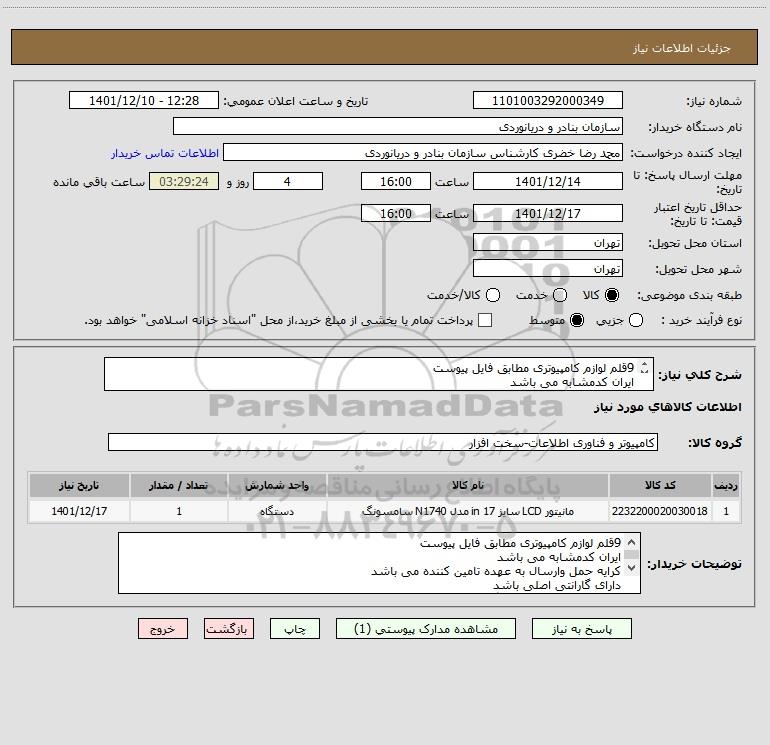Click the شماره نیاز label
770x745 pixels.
tap(714, 101)
